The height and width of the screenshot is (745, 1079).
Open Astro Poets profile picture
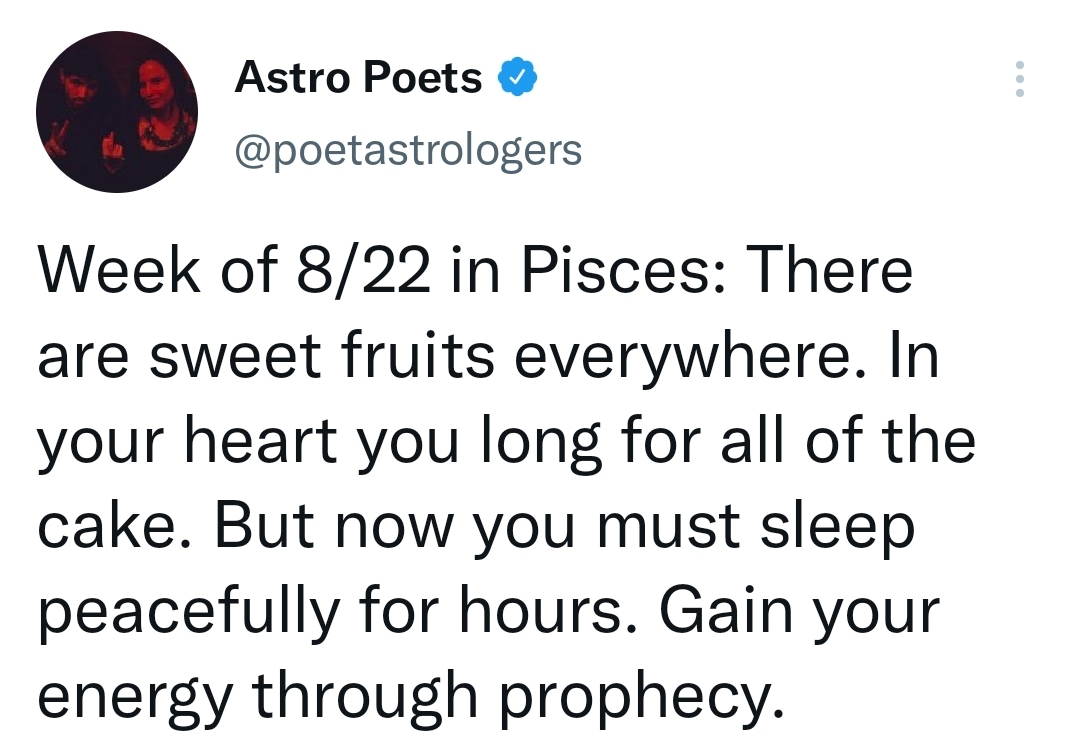(117, 112)
